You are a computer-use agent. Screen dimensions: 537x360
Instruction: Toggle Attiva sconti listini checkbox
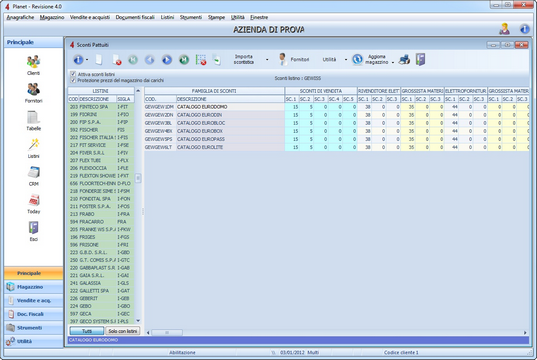(x=73, y=74)
